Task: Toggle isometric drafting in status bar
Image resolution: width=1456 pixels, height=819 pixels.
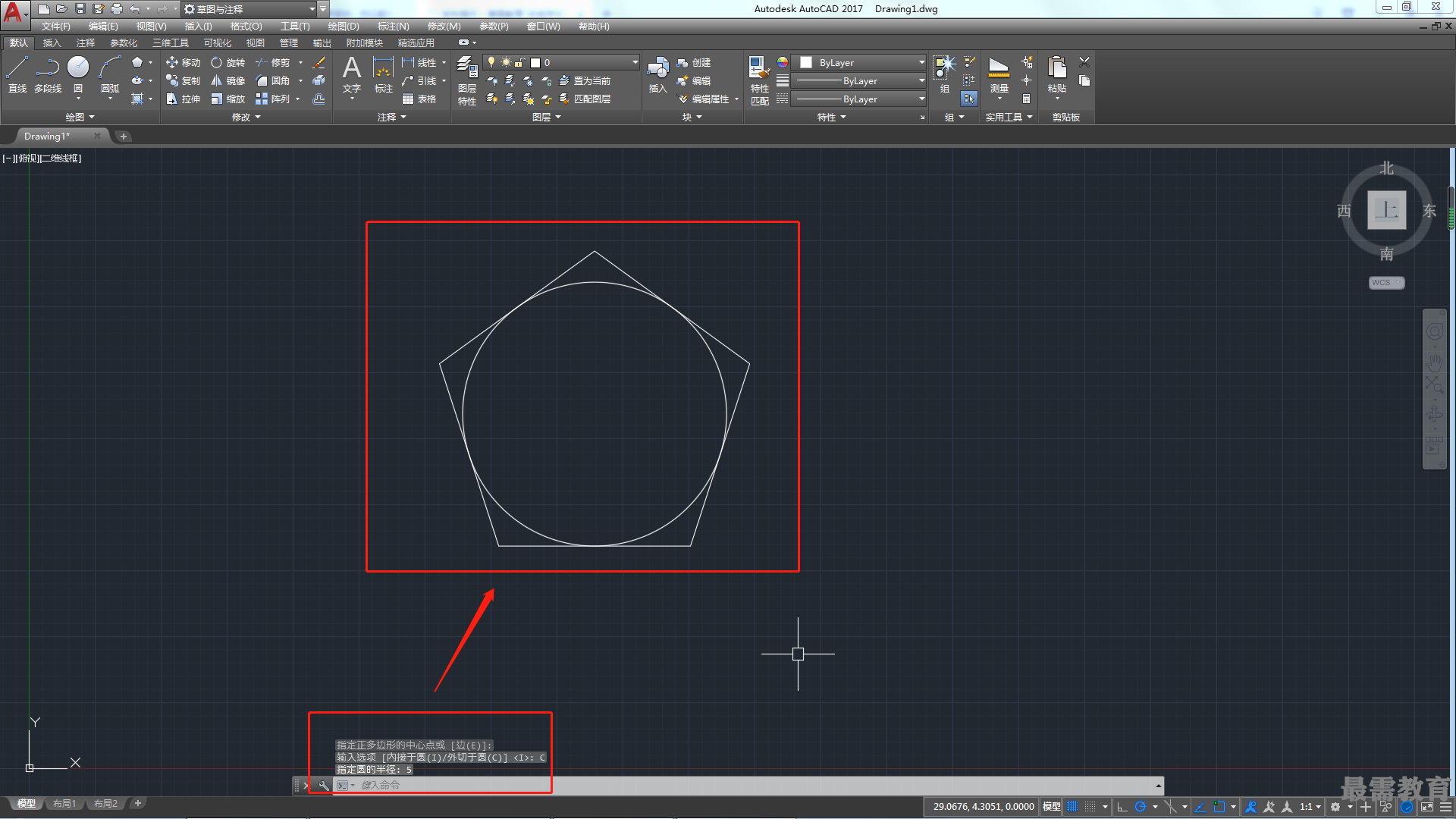Action: [1170, 807]
